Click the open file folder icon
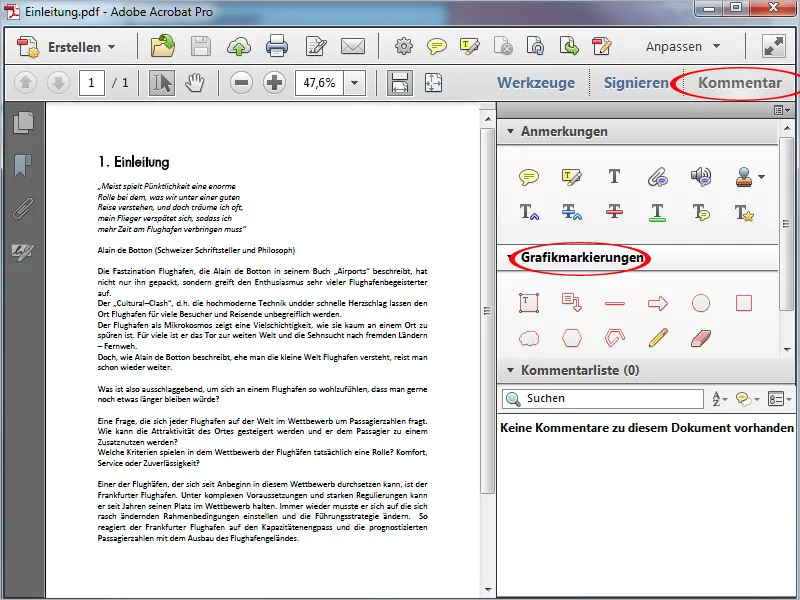The height and width of the screenshot is (600, 800). click(x=163, y=46)
